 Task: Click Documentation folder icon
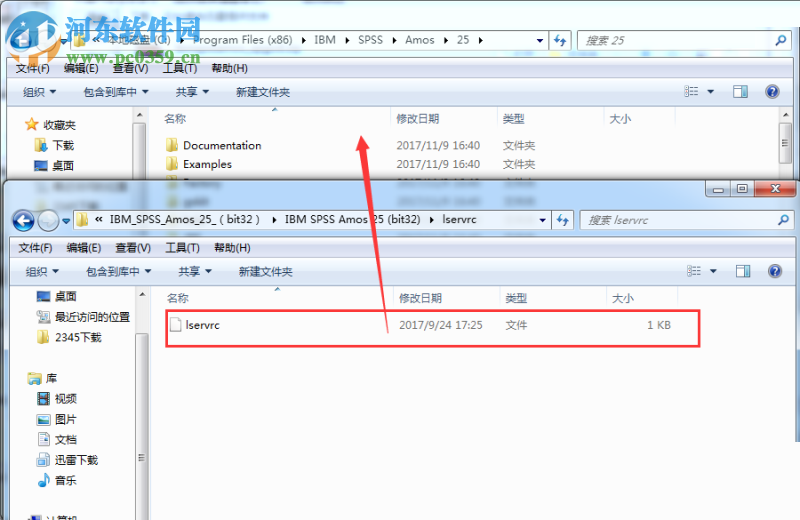pyautogui.click(x=172, y=145)
